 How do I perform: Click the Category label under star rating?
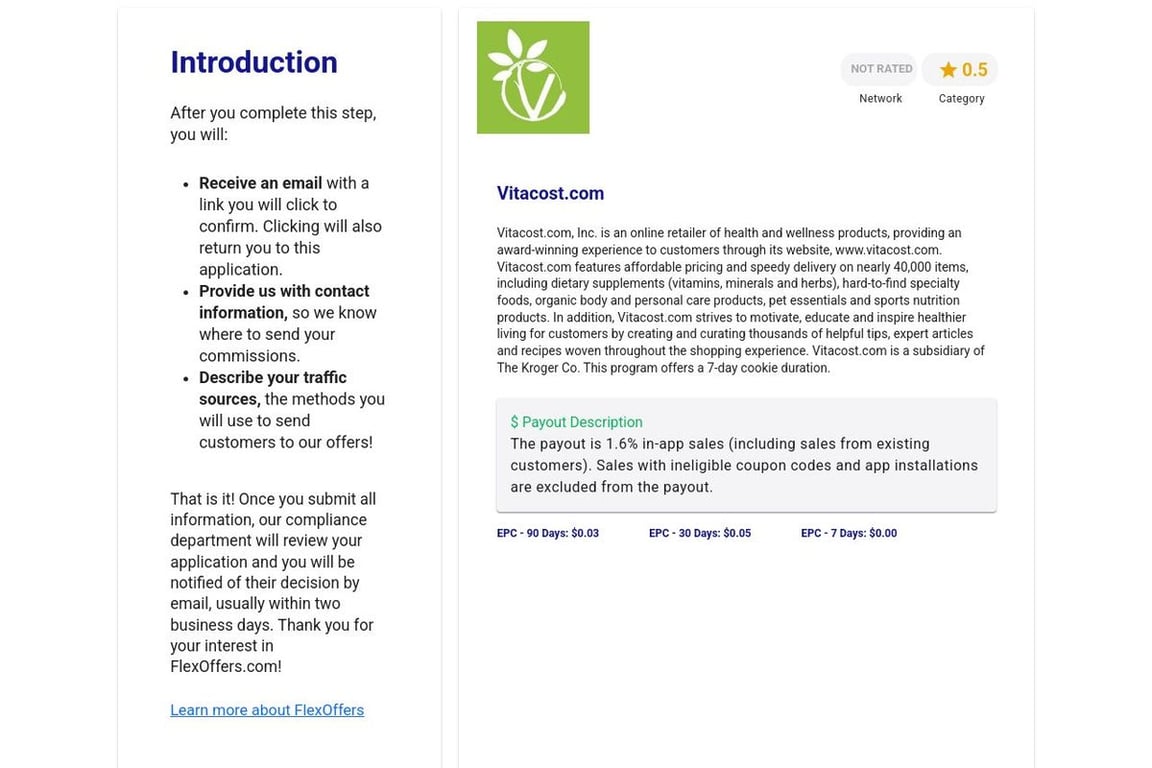[961, 98]
